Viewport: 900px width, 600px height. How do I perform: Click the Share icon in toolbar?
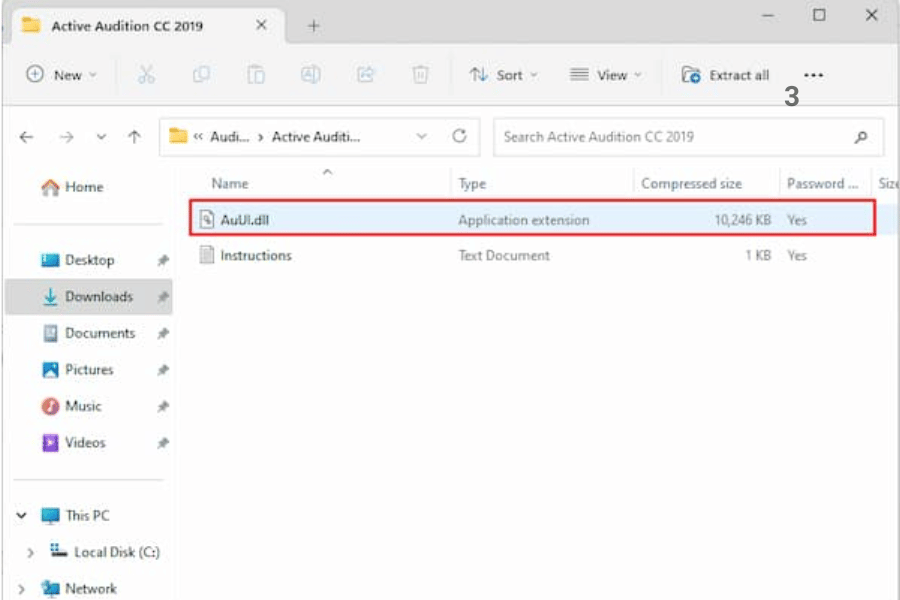tap(366, 75)
